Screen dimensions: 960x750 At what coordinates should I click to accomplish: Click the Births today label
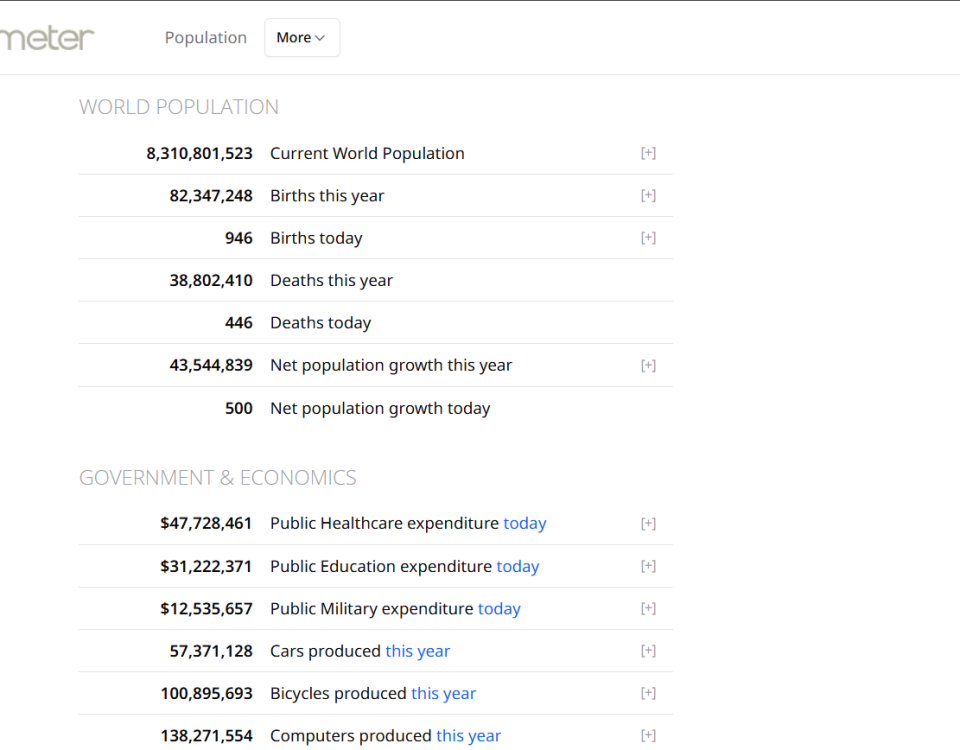[316, 238]
